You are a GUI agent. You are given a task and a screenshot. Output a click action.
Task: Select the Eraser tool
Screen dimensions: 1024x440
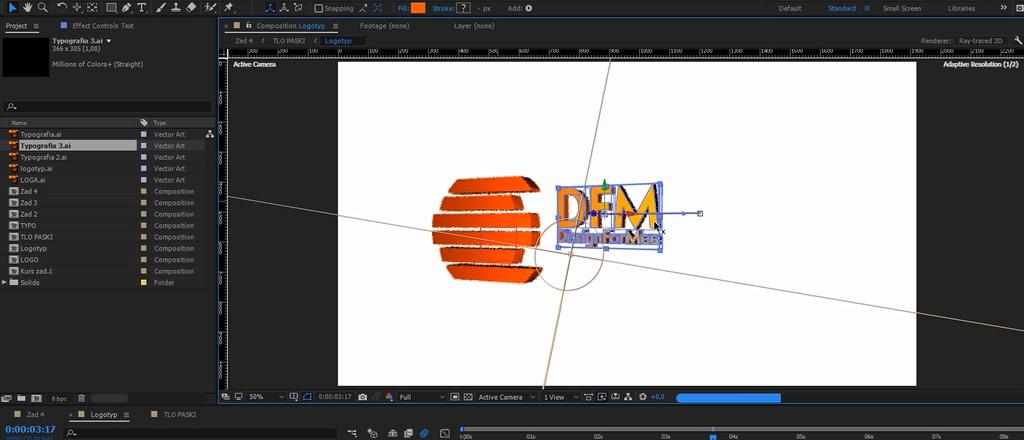pyautogui.click(x=191, y=8)
